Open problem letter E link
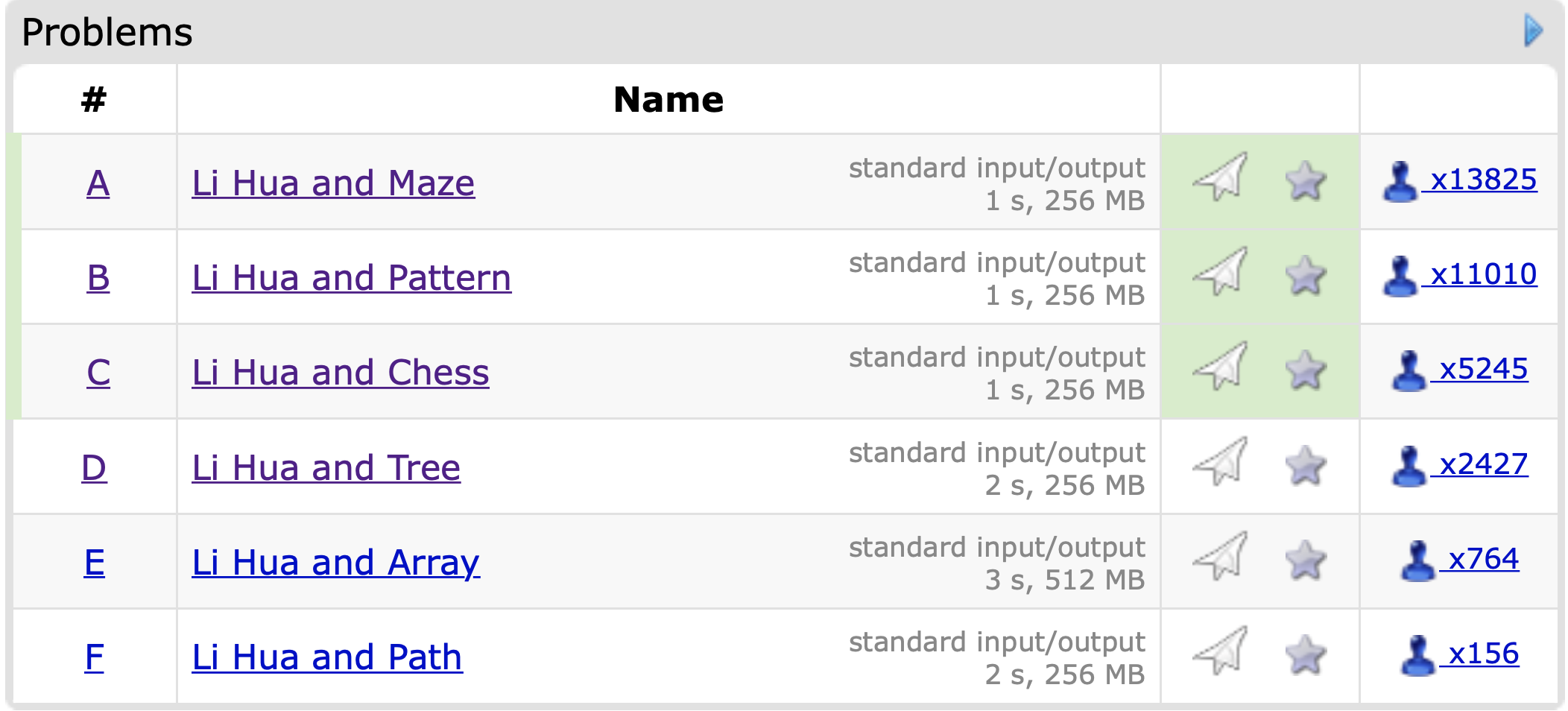1568x711 pixels. tap(95, 562)
